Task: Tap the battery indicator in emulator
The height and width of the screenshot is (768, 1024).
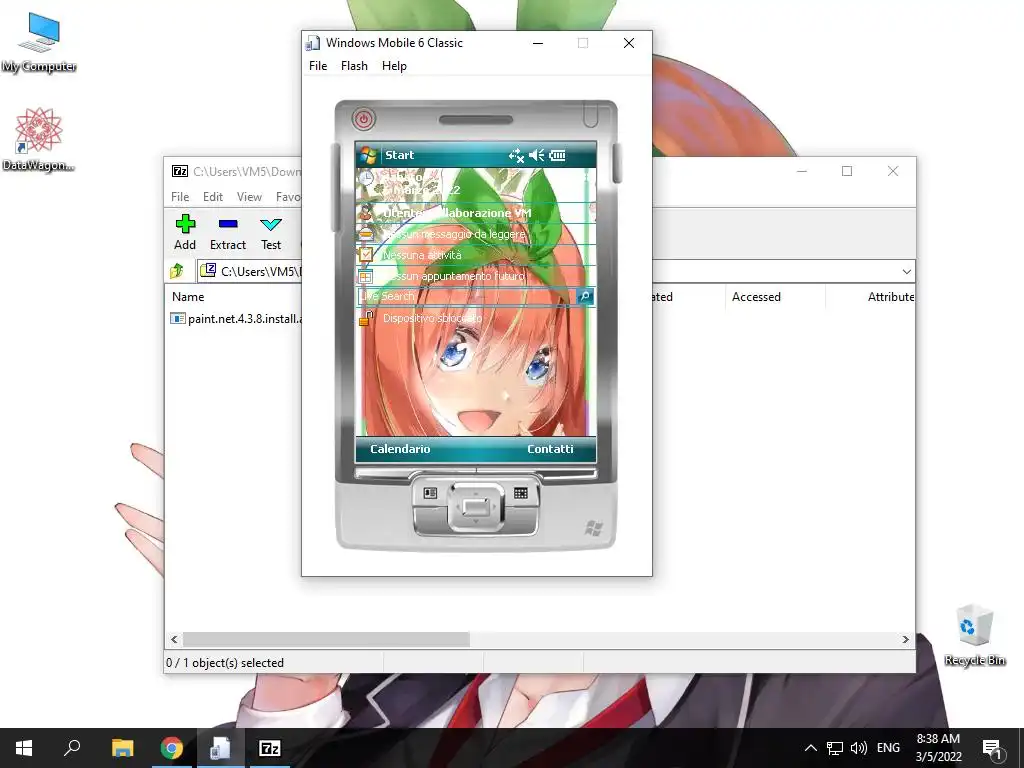Action: [558, 155]
